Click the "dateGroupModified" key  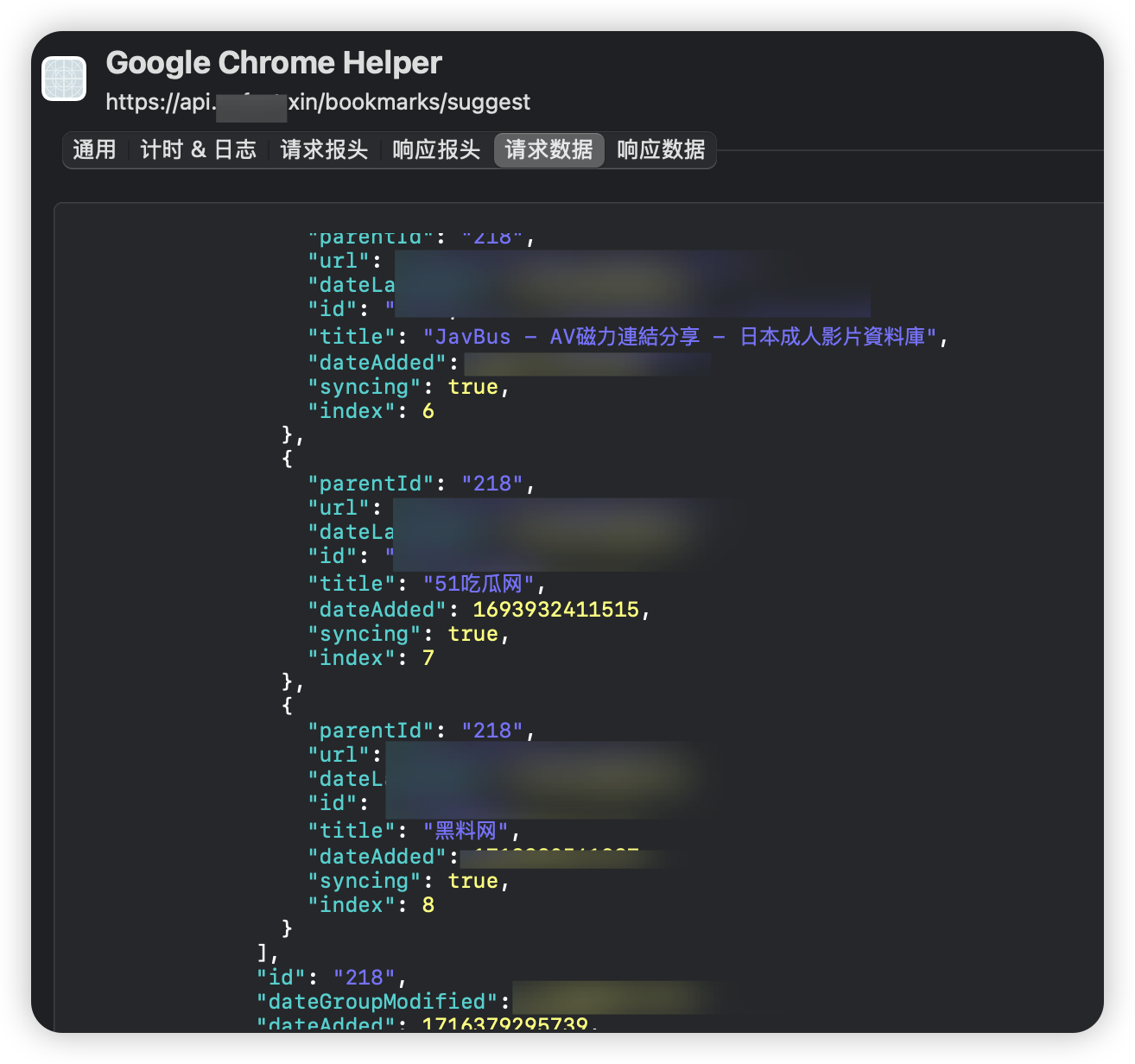click(x=377, y=1002)
